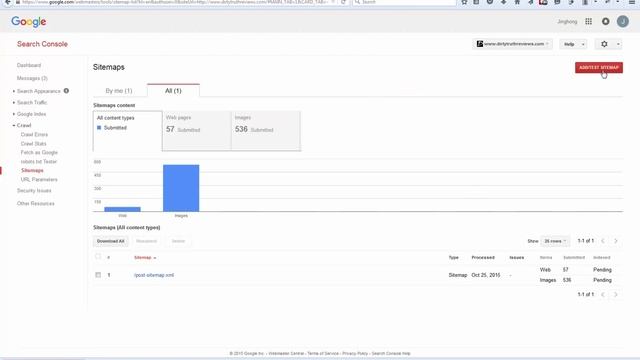The image size is (640, 360).
Task: Click the Processed date Oct 25, 2015
Action: 486,275
